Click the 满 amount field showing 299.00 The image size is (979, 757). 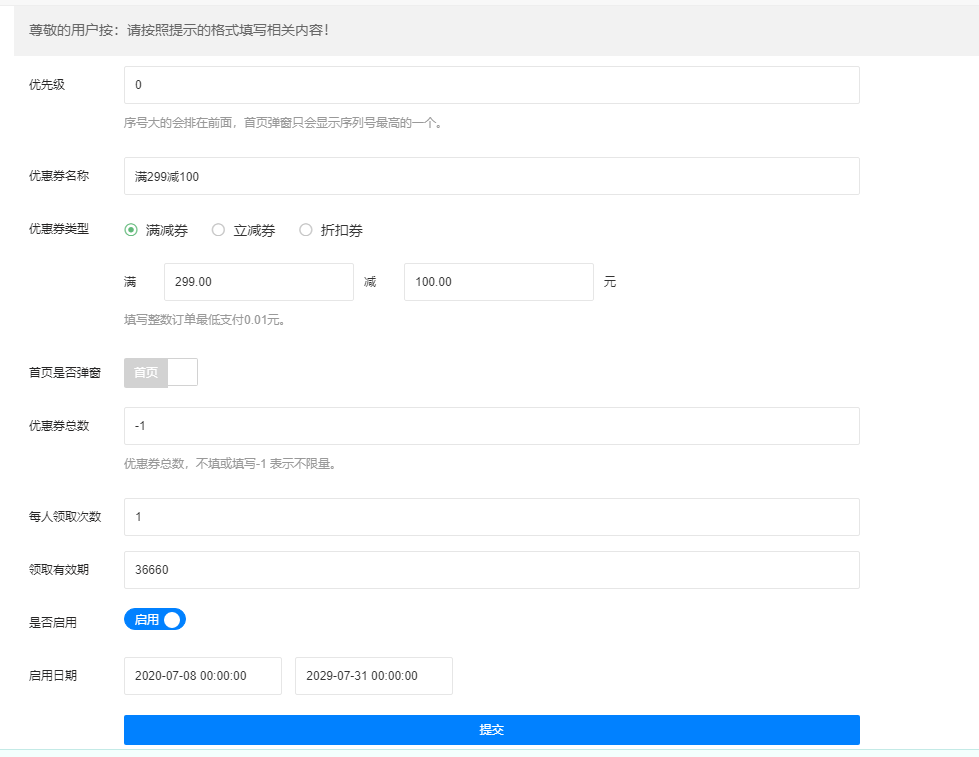[258, 282]
